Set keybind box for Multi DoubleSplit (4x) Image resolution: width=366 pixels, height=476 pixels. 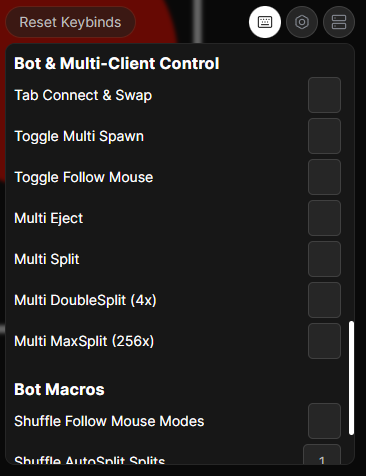(x=324, y=300)
